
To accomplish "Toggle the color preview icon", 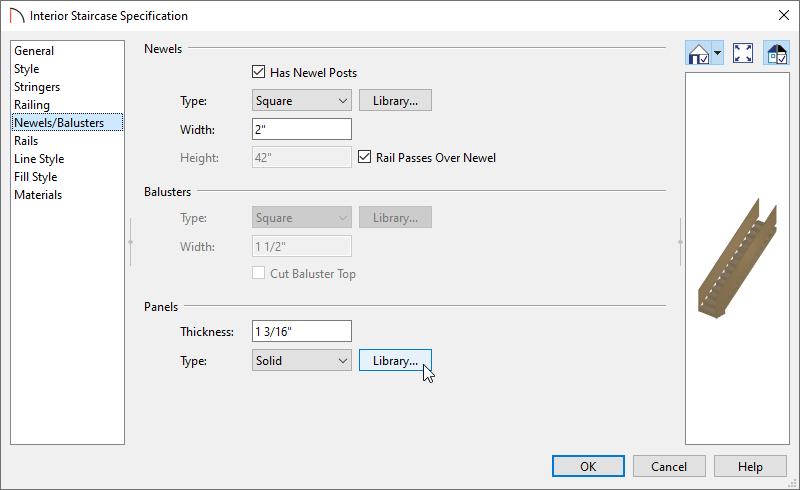I will tap(777, 53).
